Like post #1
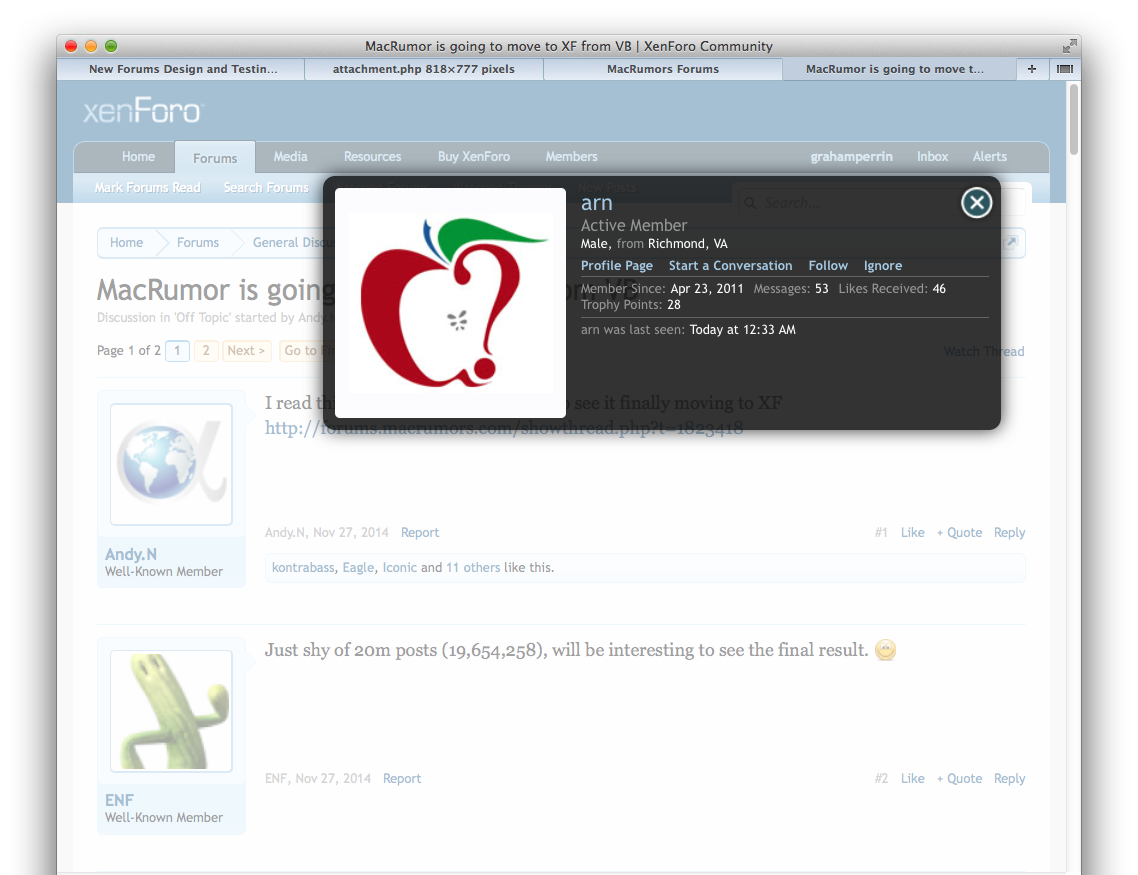This screenshot has height=875, width=1138. 912,533
